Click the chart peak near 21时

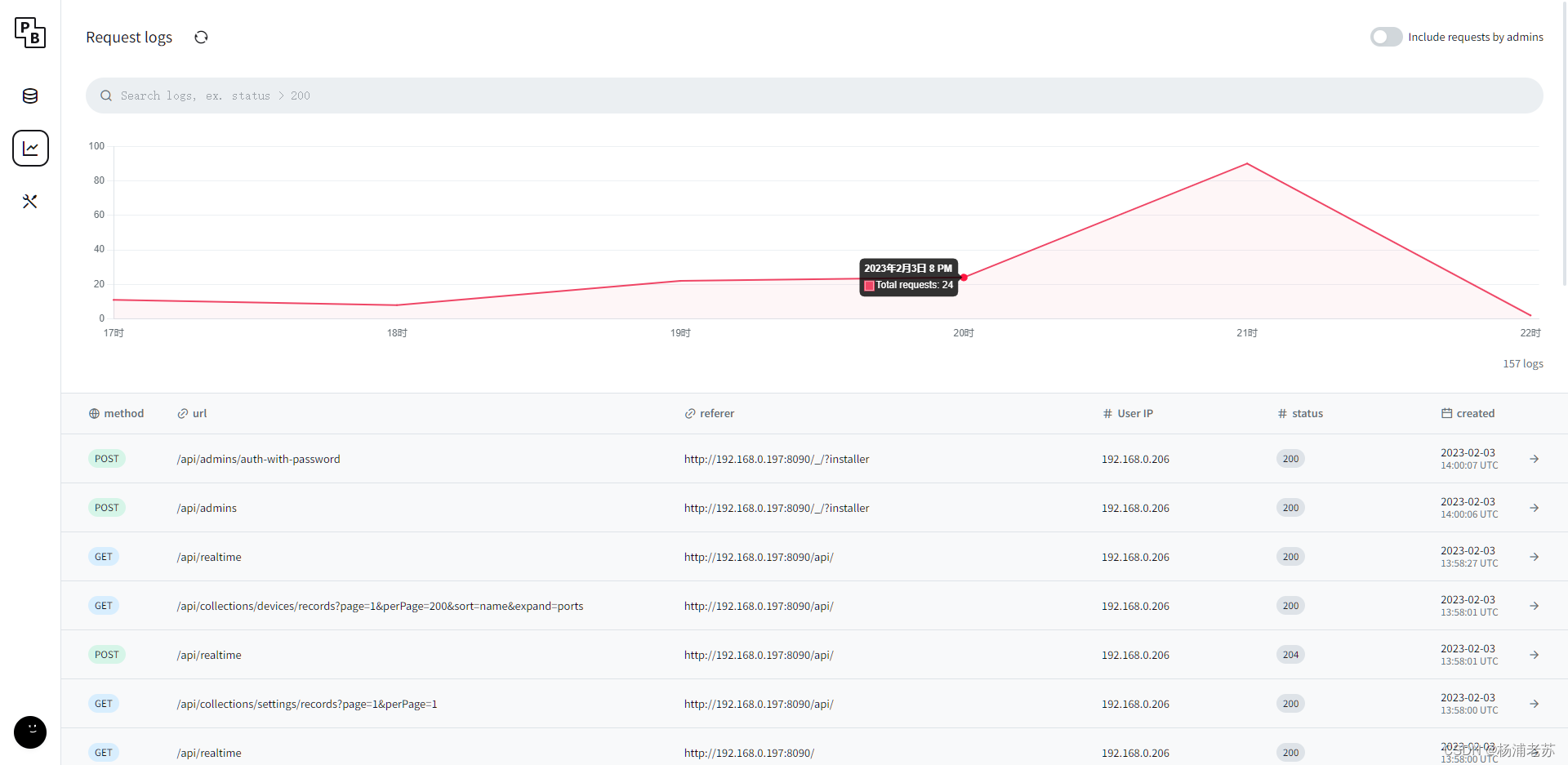coord(1246,164)
